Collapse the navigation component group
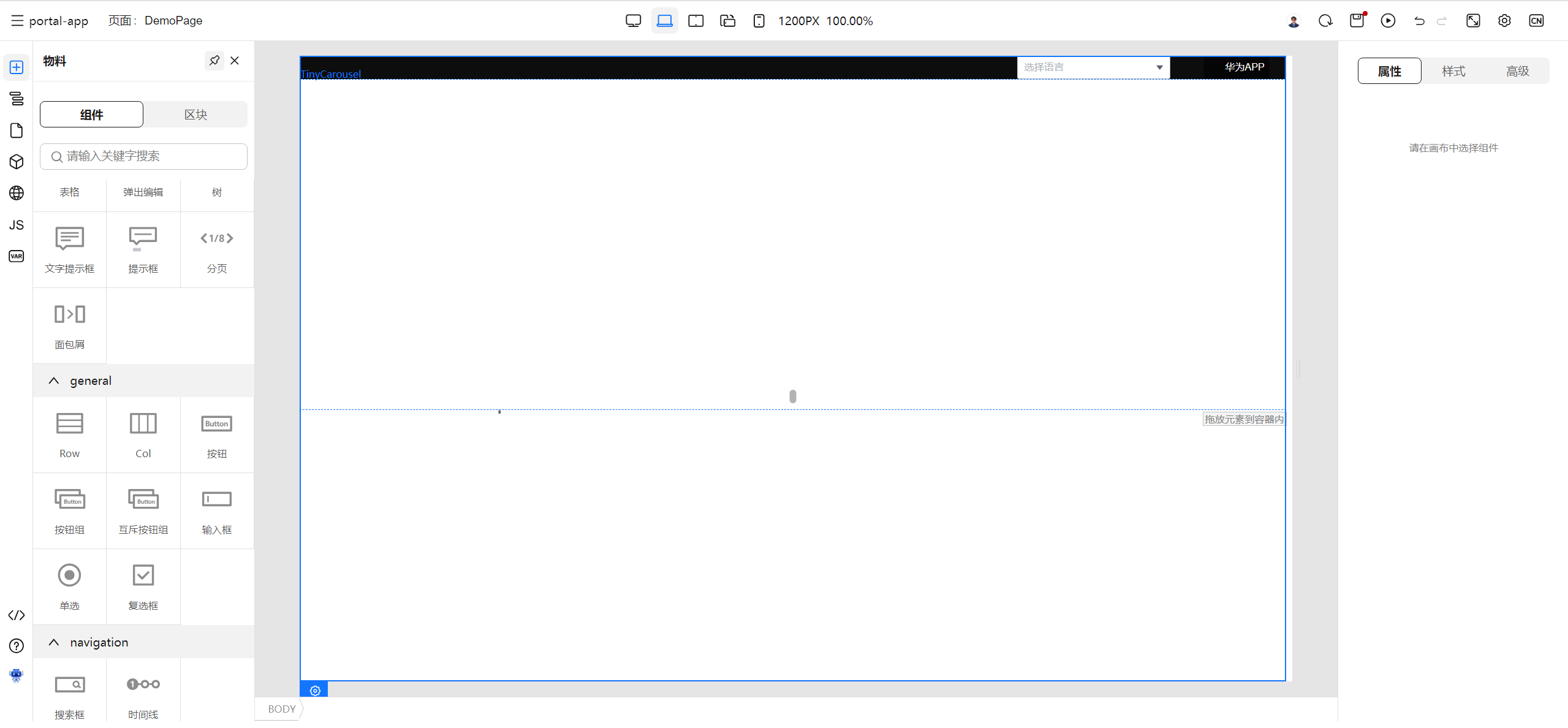The image size is (1568, 728). (x=54, y=642)
